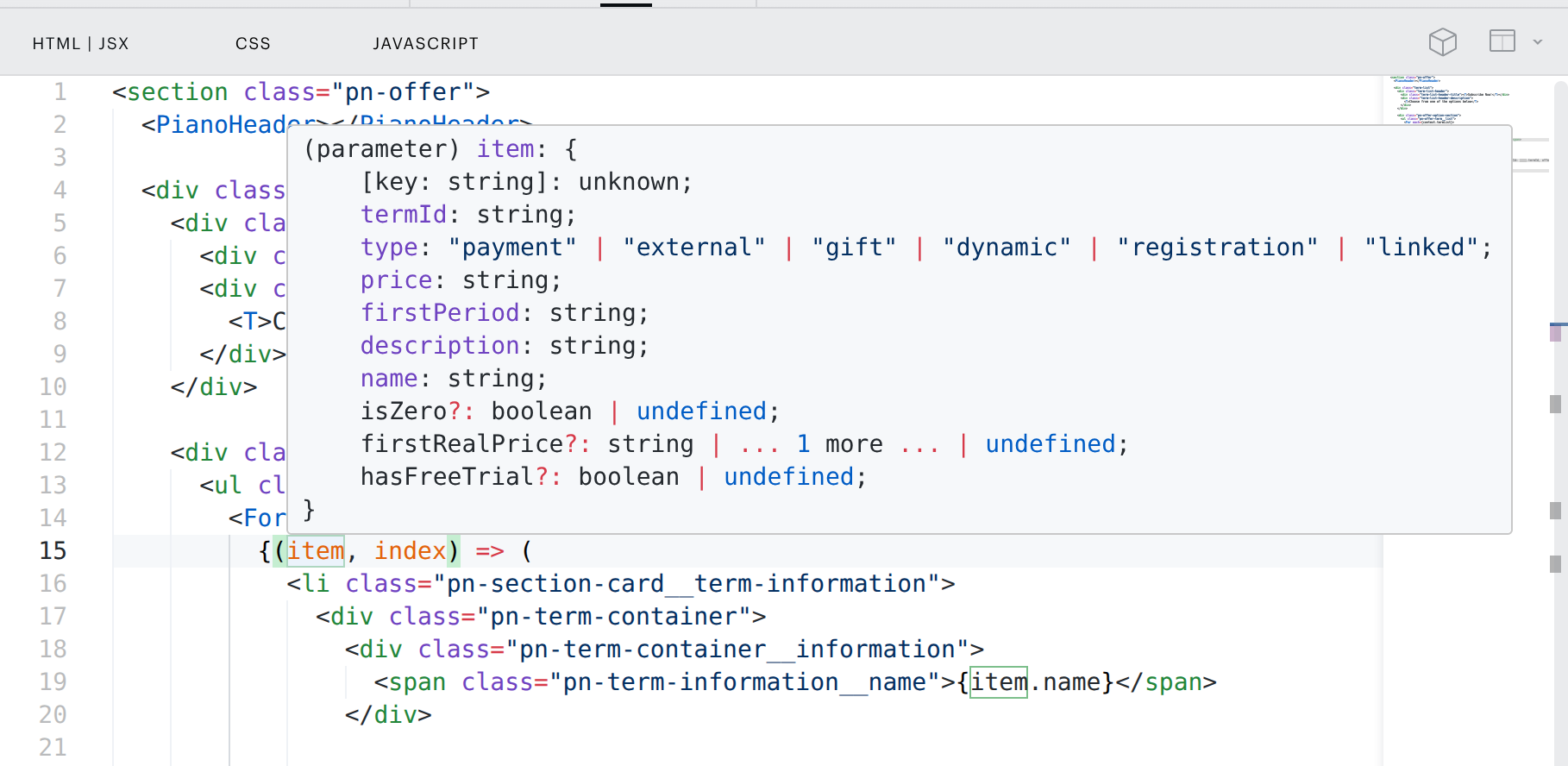Click the pn-term-container class string on line 17

(x=613, y=616)
